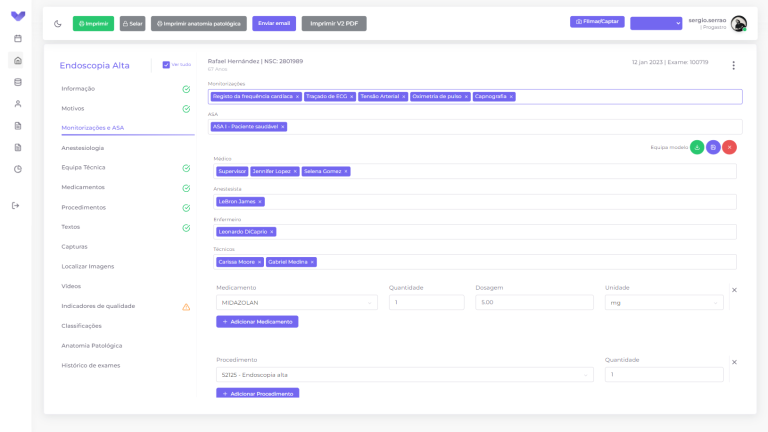Click the Dosagem input field

click(x=534, y=302)
